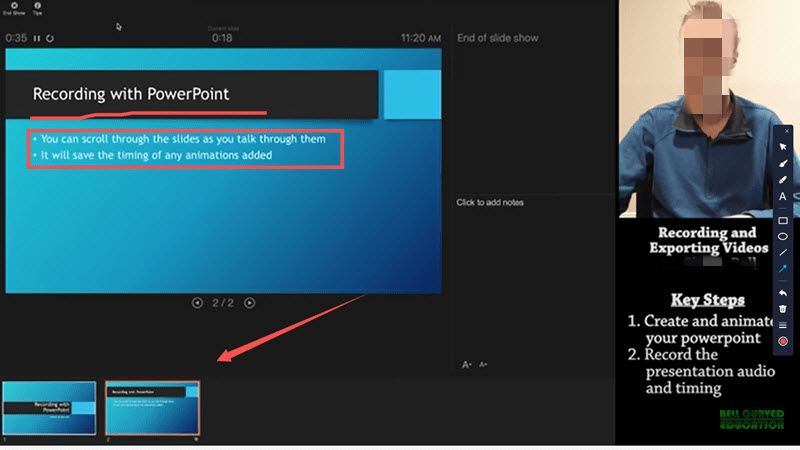Click the 2 / 2 slide counter
The image size is (800, 450).
click(x=223, y=303)
